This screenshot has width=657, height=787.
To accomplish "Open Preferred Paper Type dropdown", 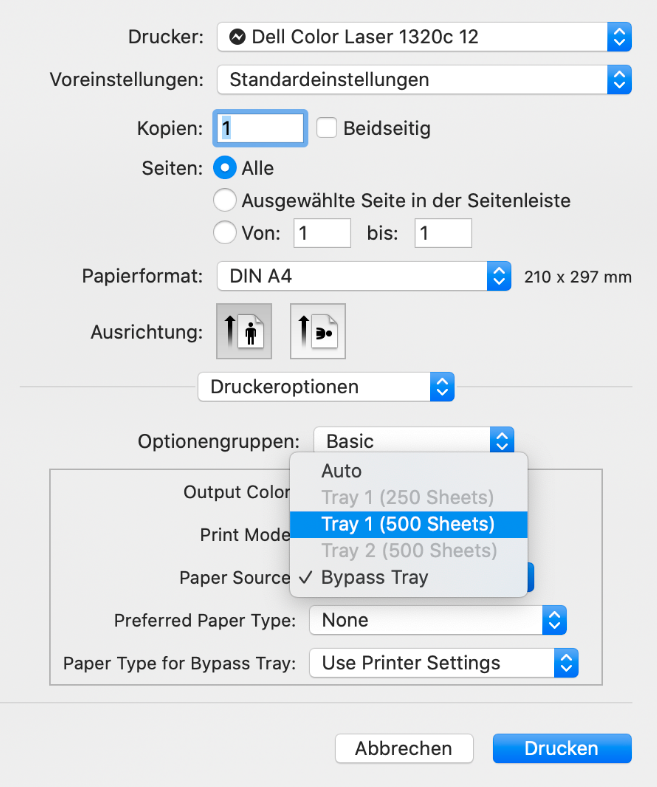I will point(438,620).
